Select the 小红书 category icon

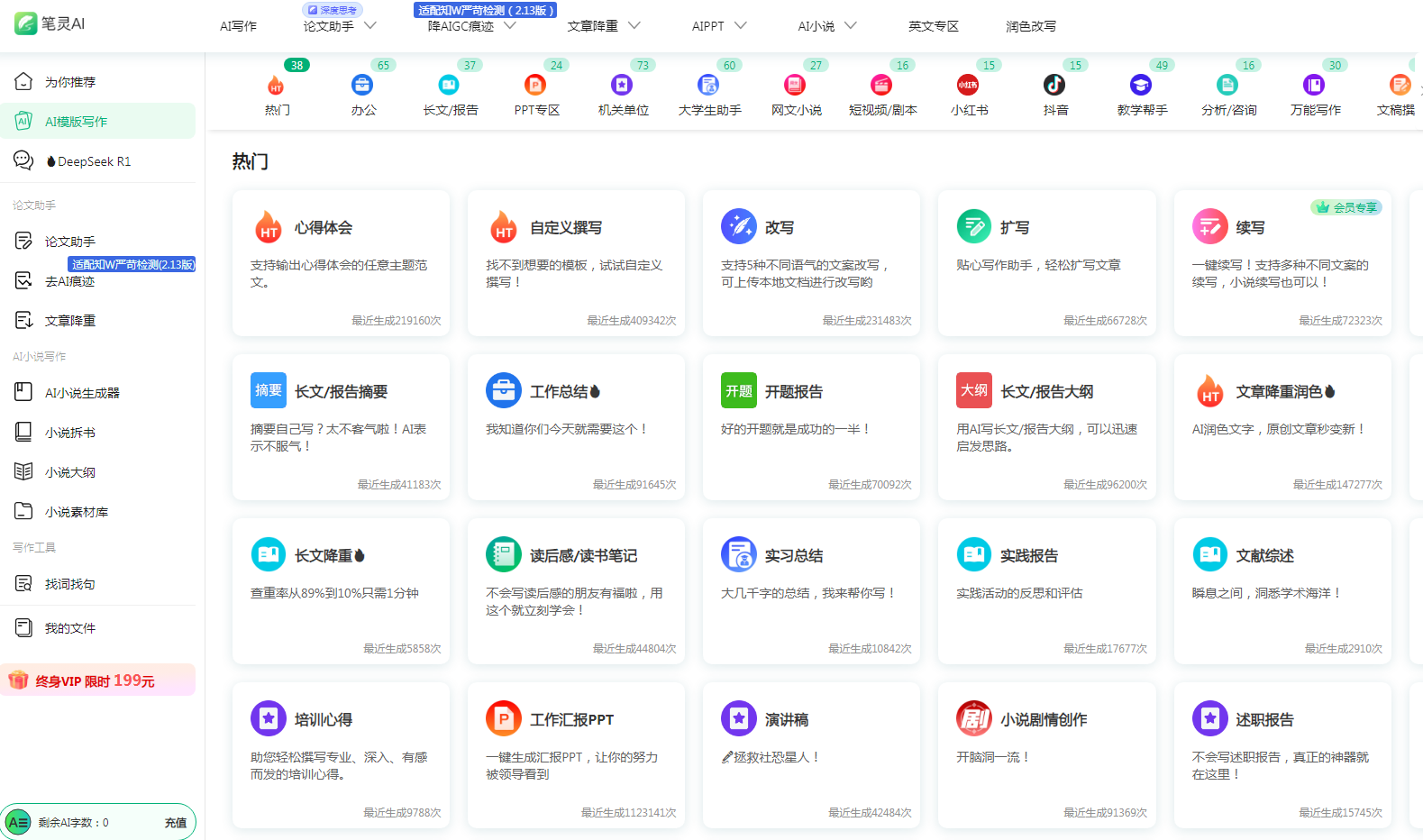[x=968, y=85]
